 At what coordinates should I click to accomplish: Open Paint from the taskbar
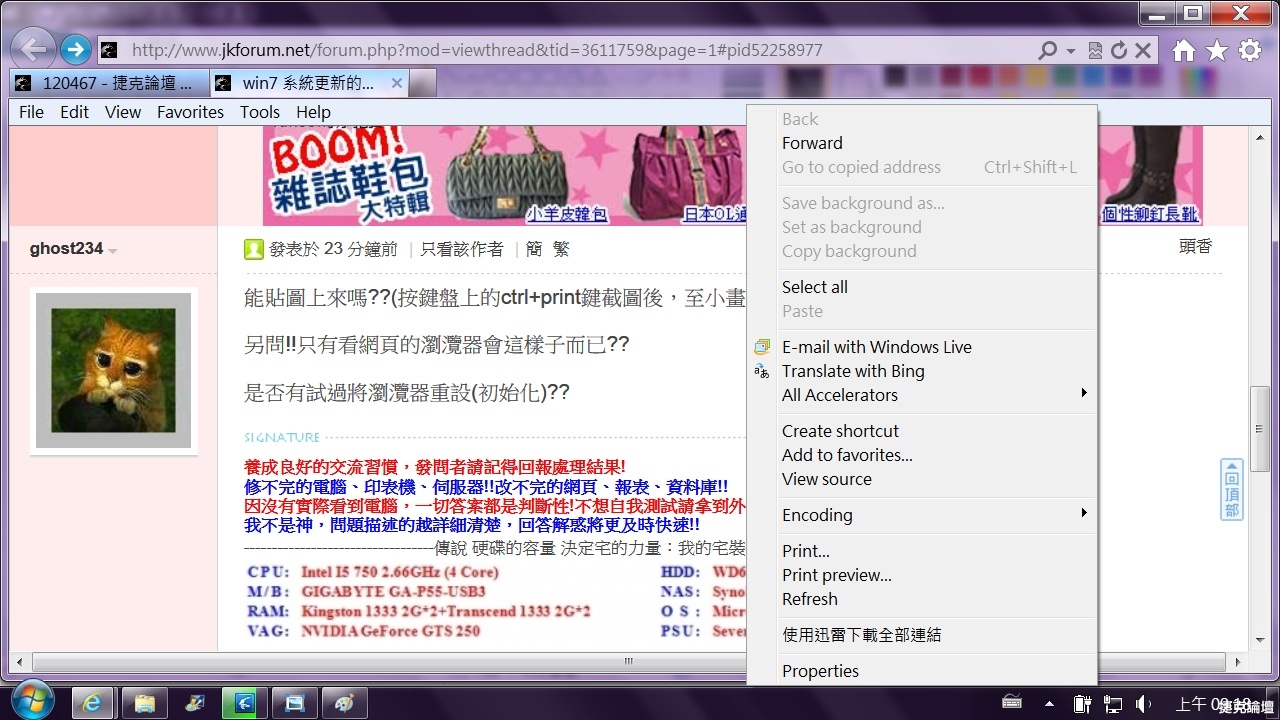tap(345, 703)
